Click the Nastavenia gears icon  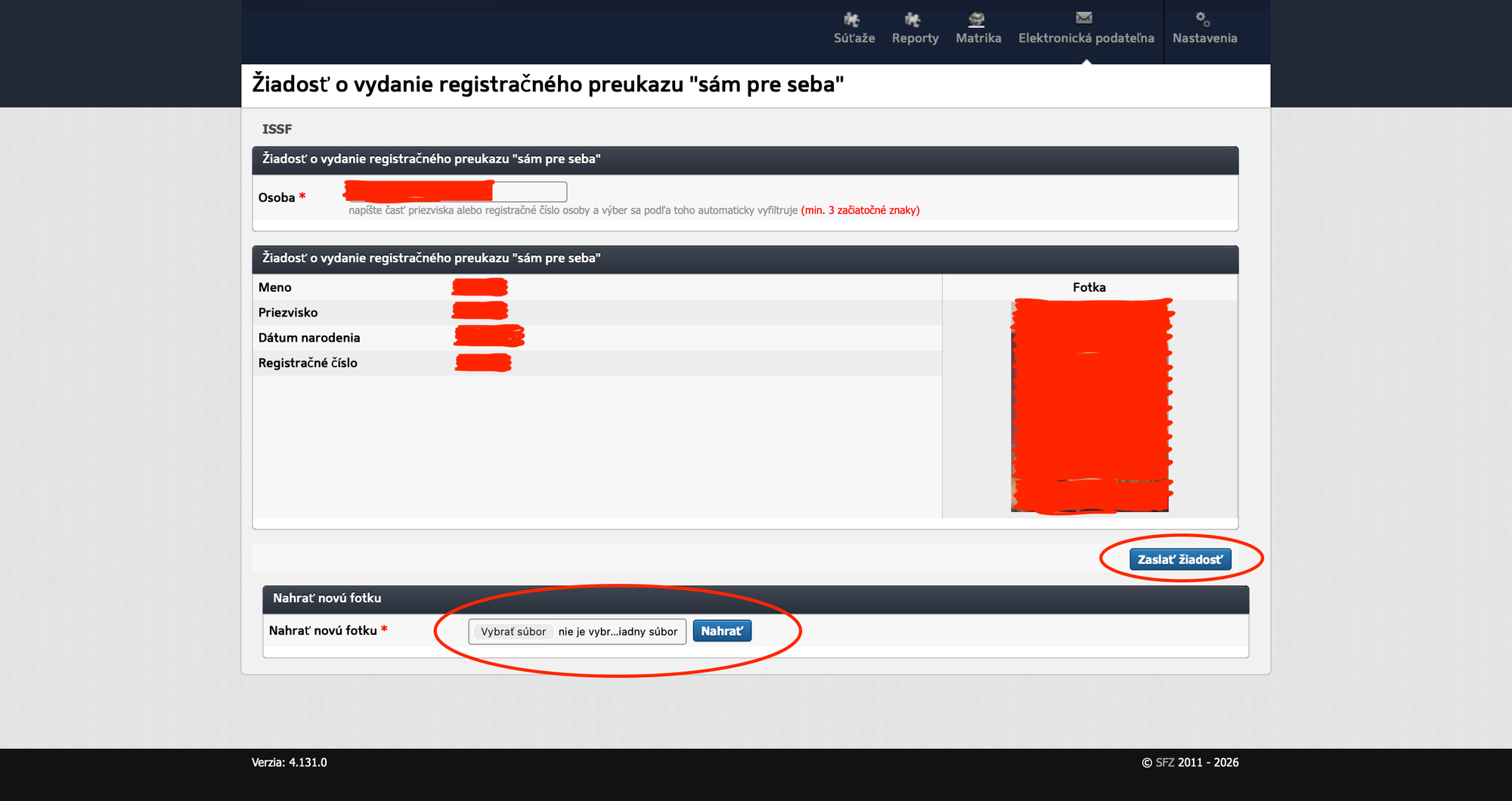[1202, 19]
